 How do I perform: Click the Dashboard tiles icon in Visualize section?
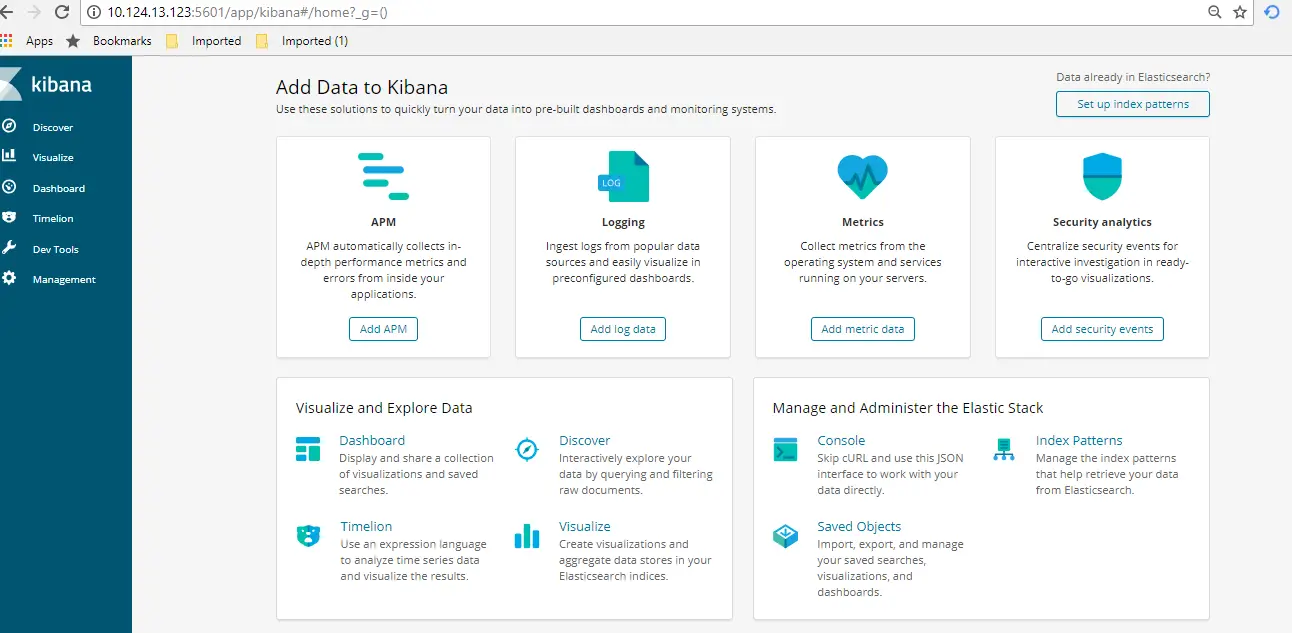pyautogui.click(x=308, y=449)
